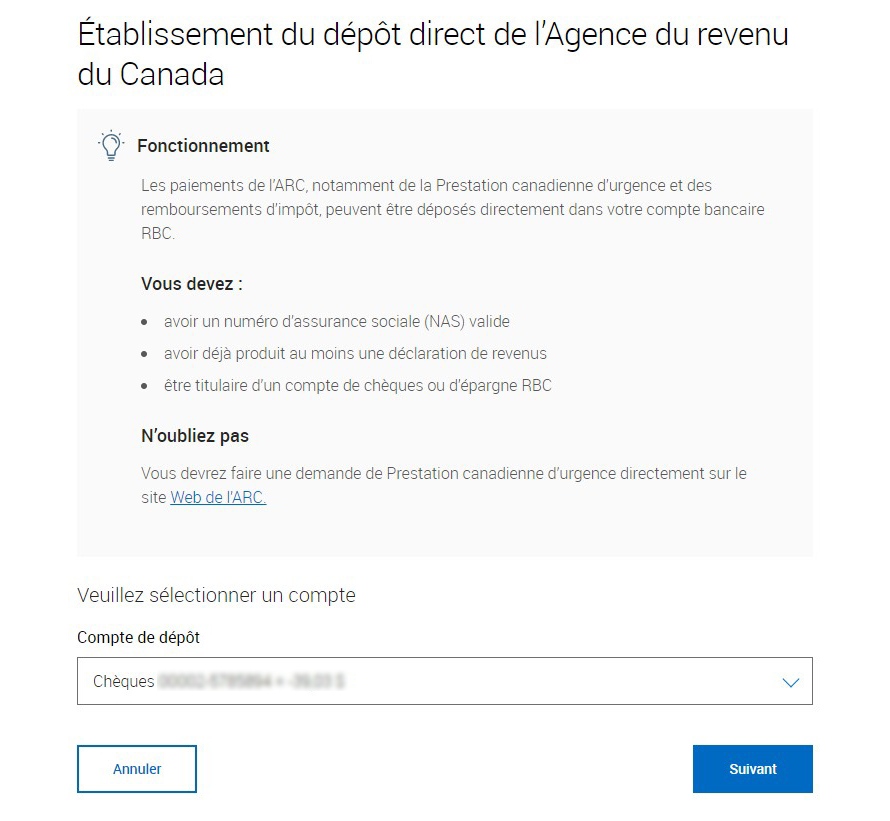Click the N'oubliez pas heading
The width and height of the screenshot is (890, 821).
(x=195, y=435)
